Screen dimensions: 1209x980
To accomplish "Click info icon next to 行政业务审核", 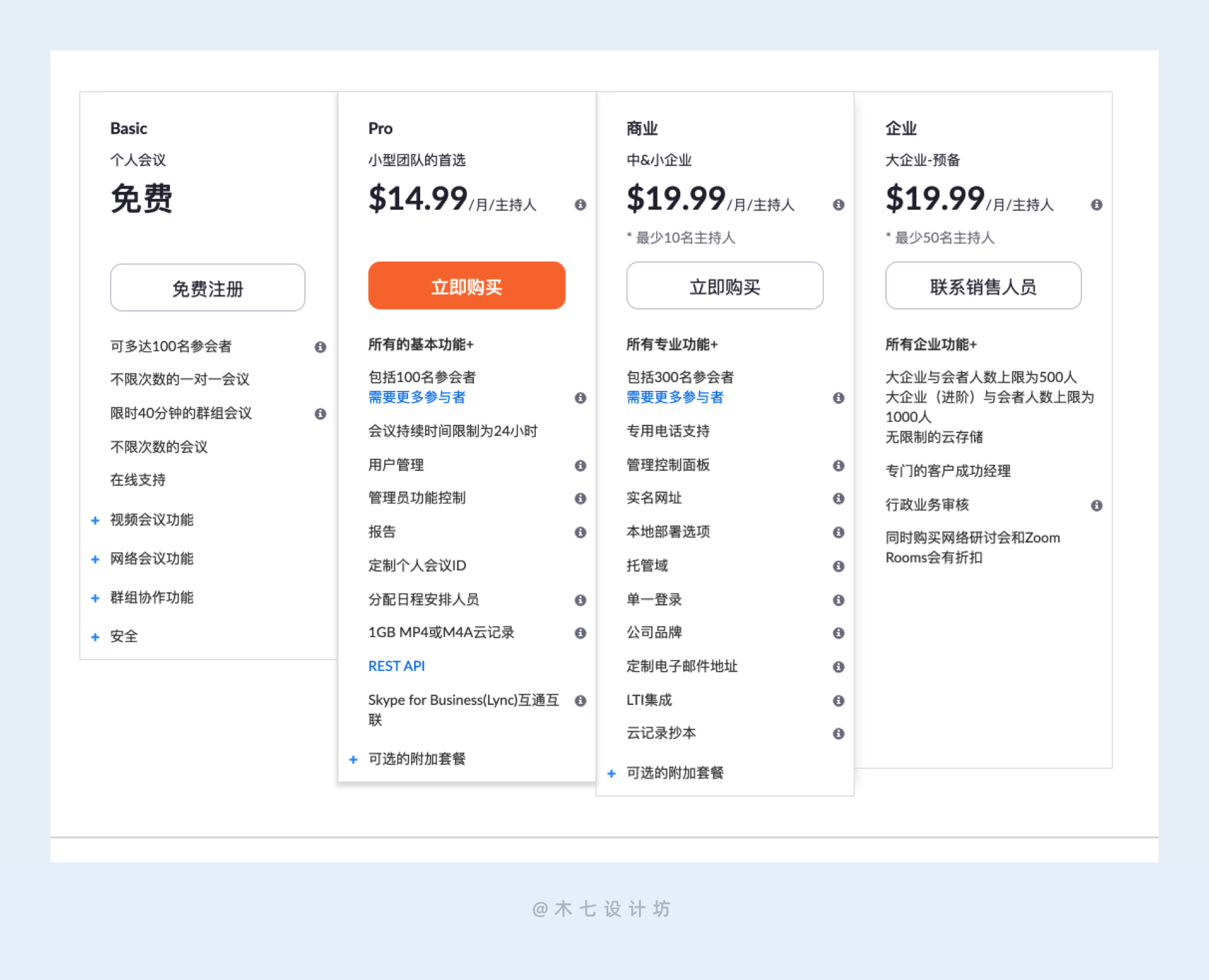I will pos(1096,505).
